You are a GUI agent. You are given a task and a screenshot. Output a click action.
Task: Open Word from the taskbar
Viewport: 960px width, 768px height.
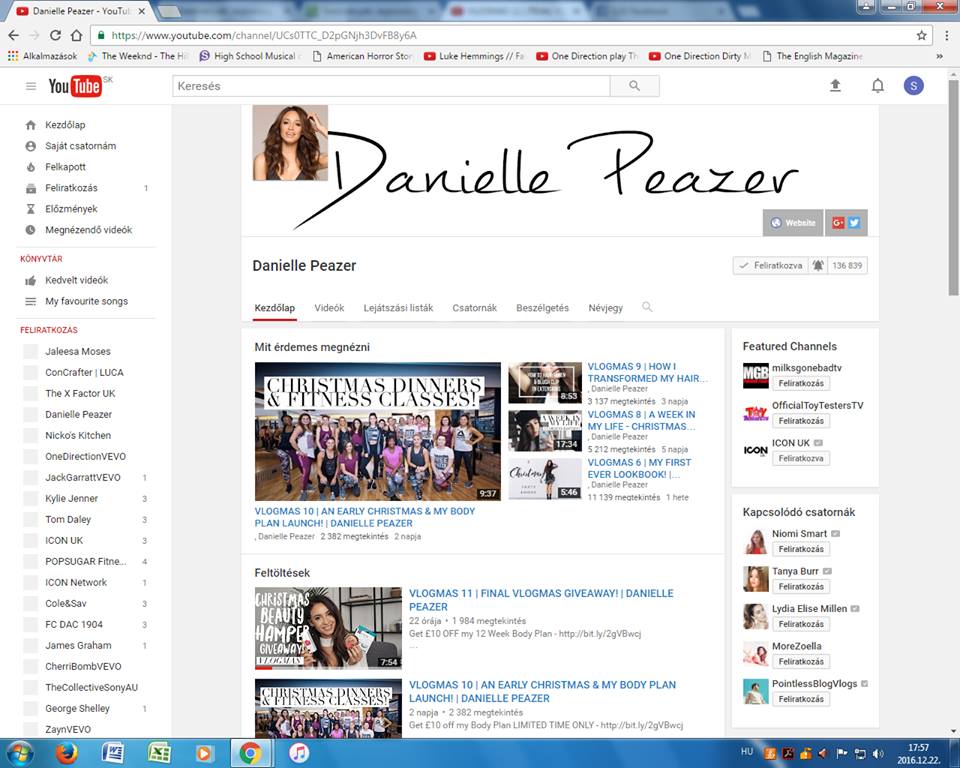click(x=113, y=753)
